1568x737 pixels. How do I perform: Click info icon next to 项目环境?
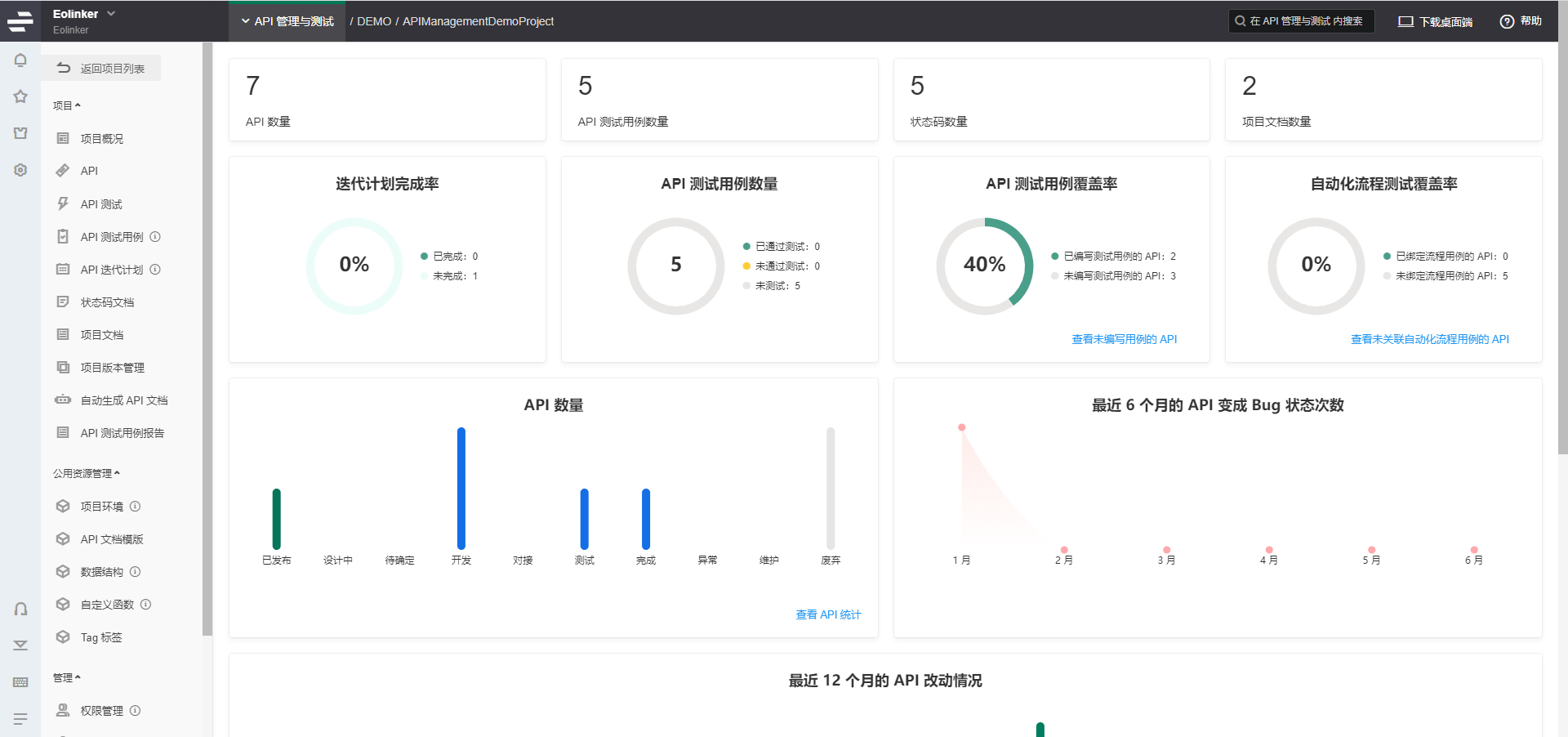(x=136, y=507)
